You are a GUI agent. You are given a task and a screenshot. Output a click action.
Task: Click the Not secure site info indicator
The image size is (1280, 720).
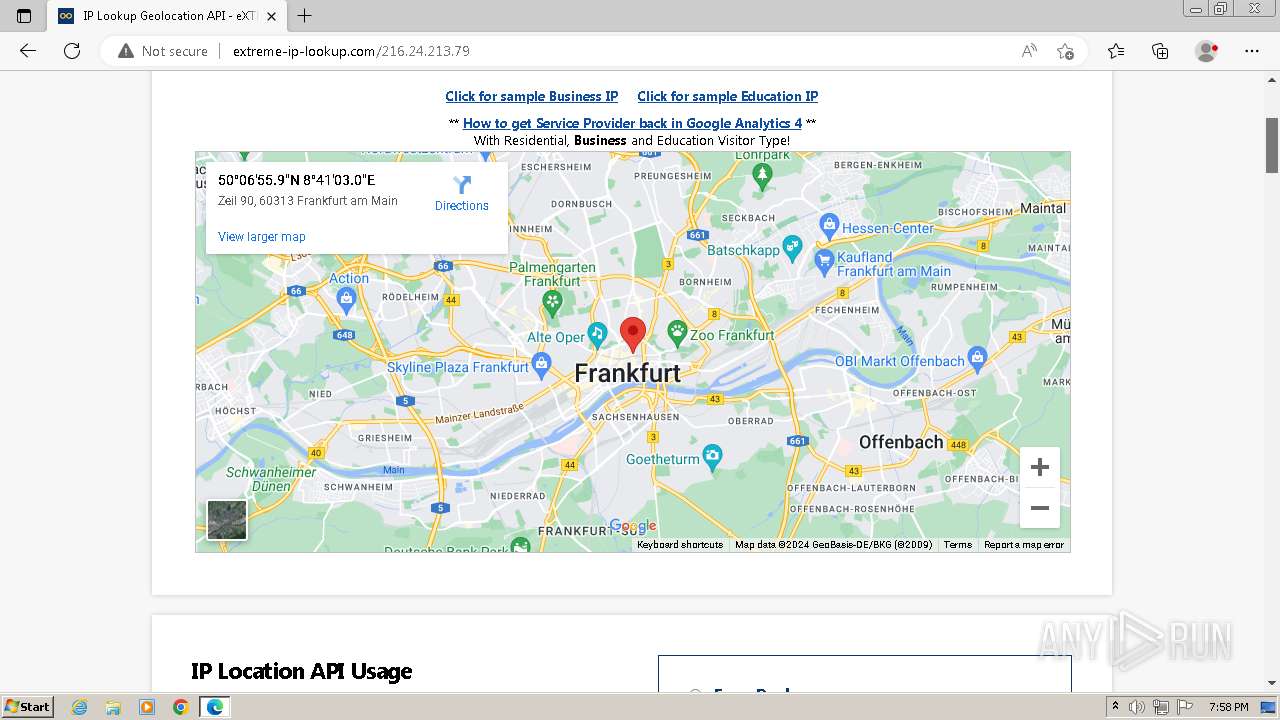(x=163, y=51)
